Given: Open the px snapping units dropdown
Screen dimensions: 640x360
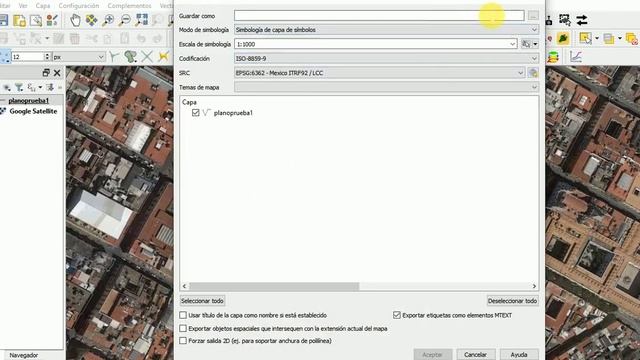Looking at the screenshot, I should [x=79, y=57].
